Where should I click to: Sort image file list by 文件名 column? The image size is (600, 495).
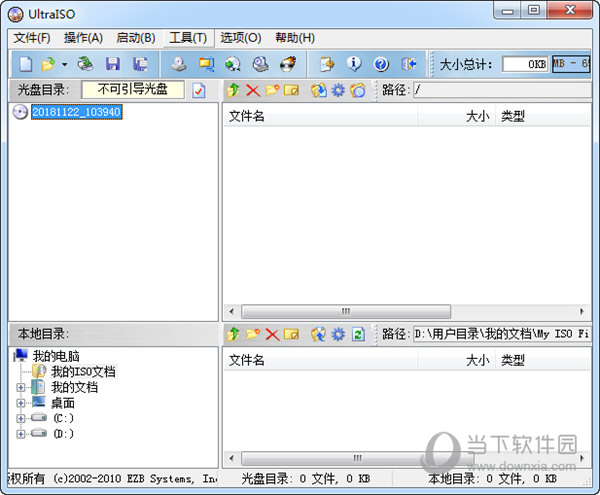click(320, 116)
